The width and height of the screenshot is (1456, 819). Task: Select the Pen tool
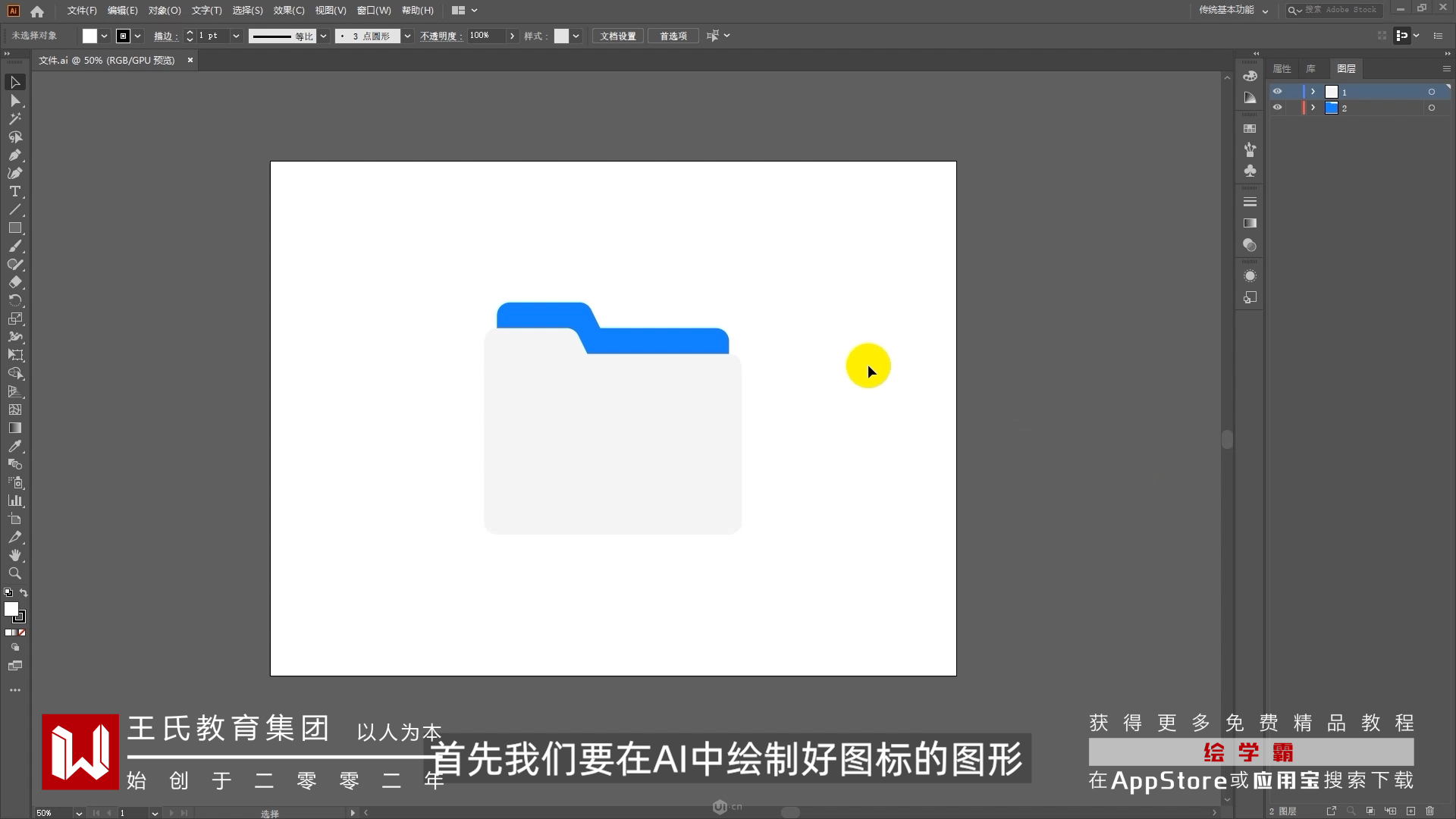[x=14, y=155]
